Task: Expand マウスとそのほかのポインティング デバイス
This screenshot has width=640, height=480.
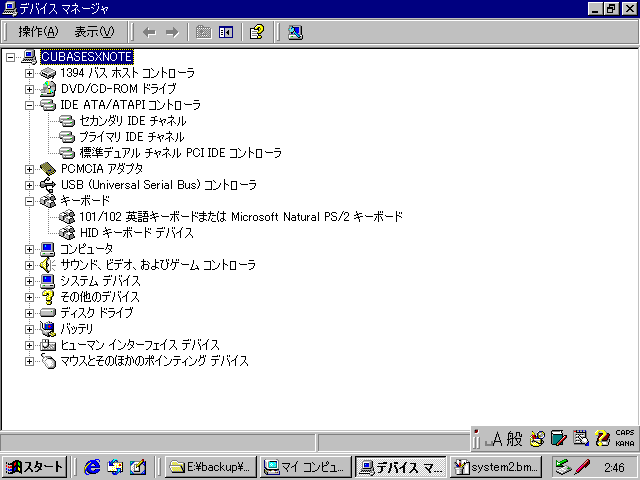Action: point(29,361)
